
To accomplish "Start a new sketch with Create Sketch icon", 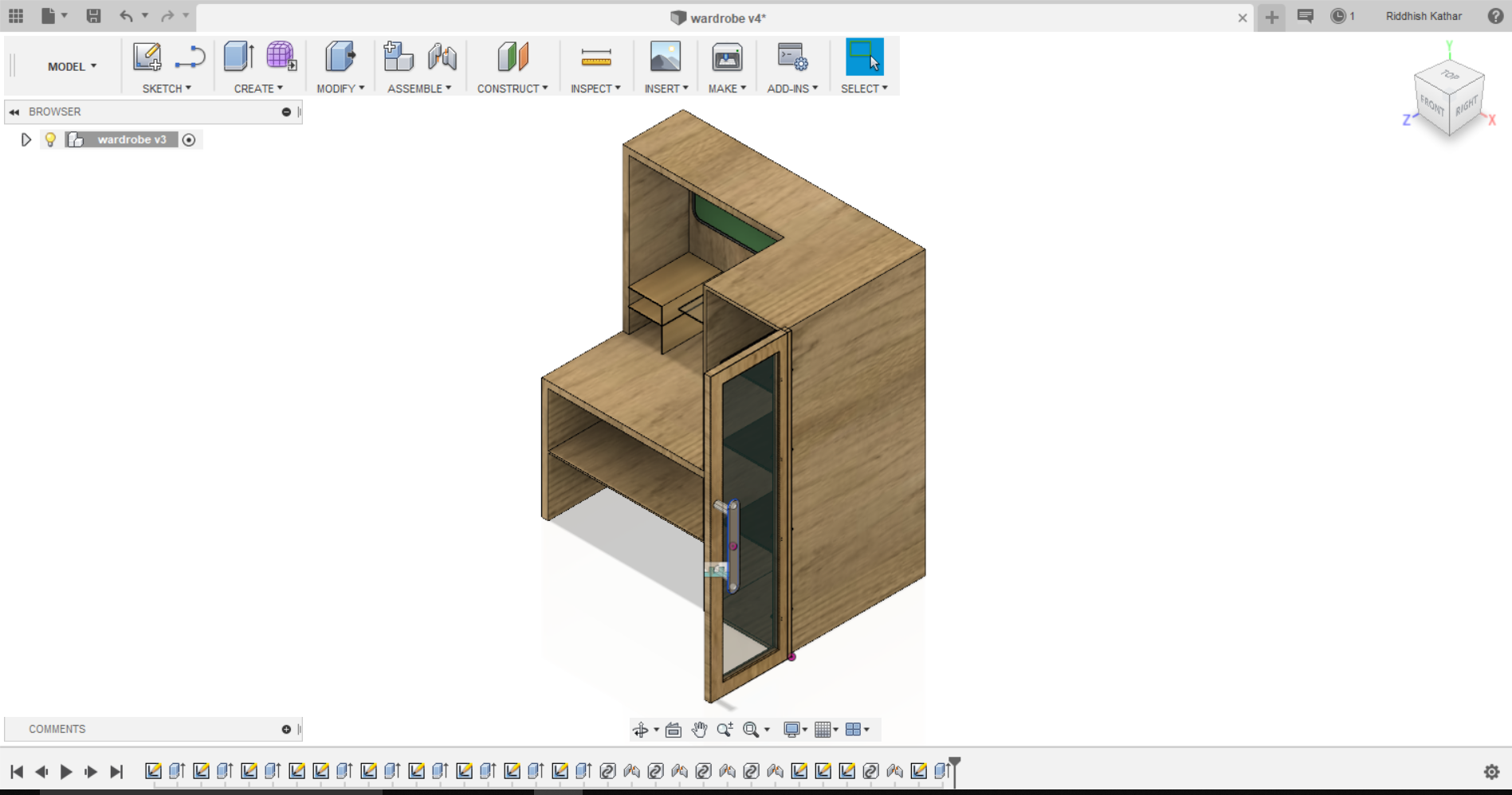I will [147, 57].
